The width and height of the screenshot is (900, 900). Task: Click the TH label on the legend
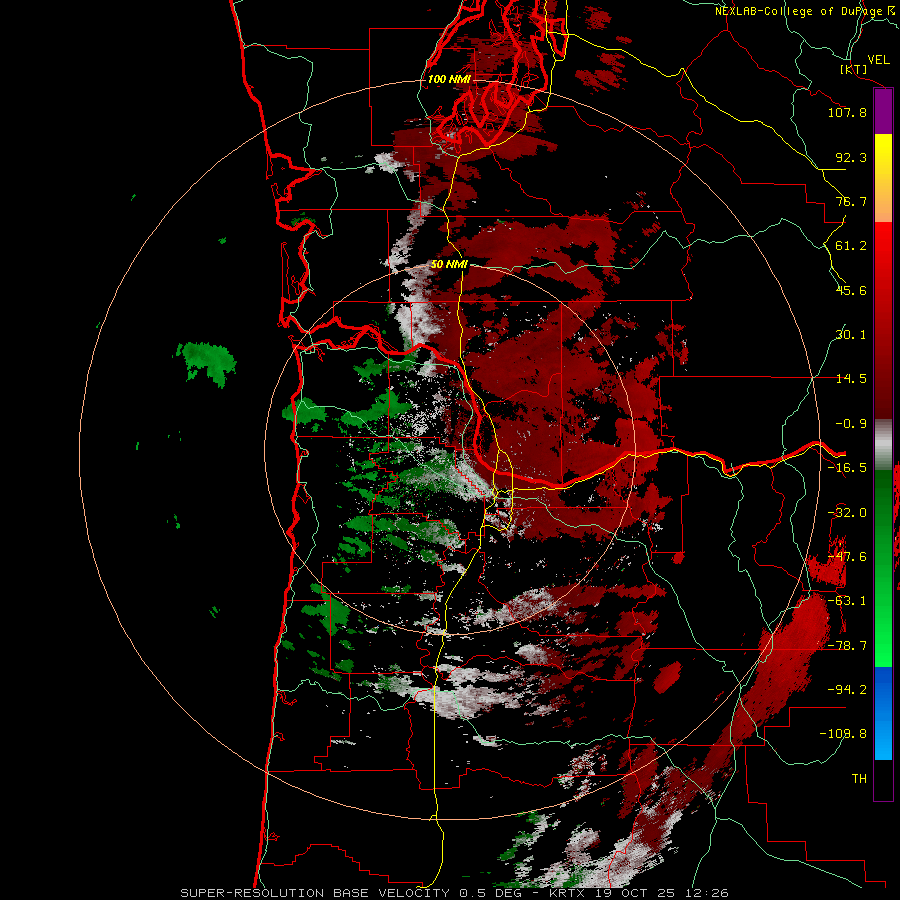pos(859,779)
